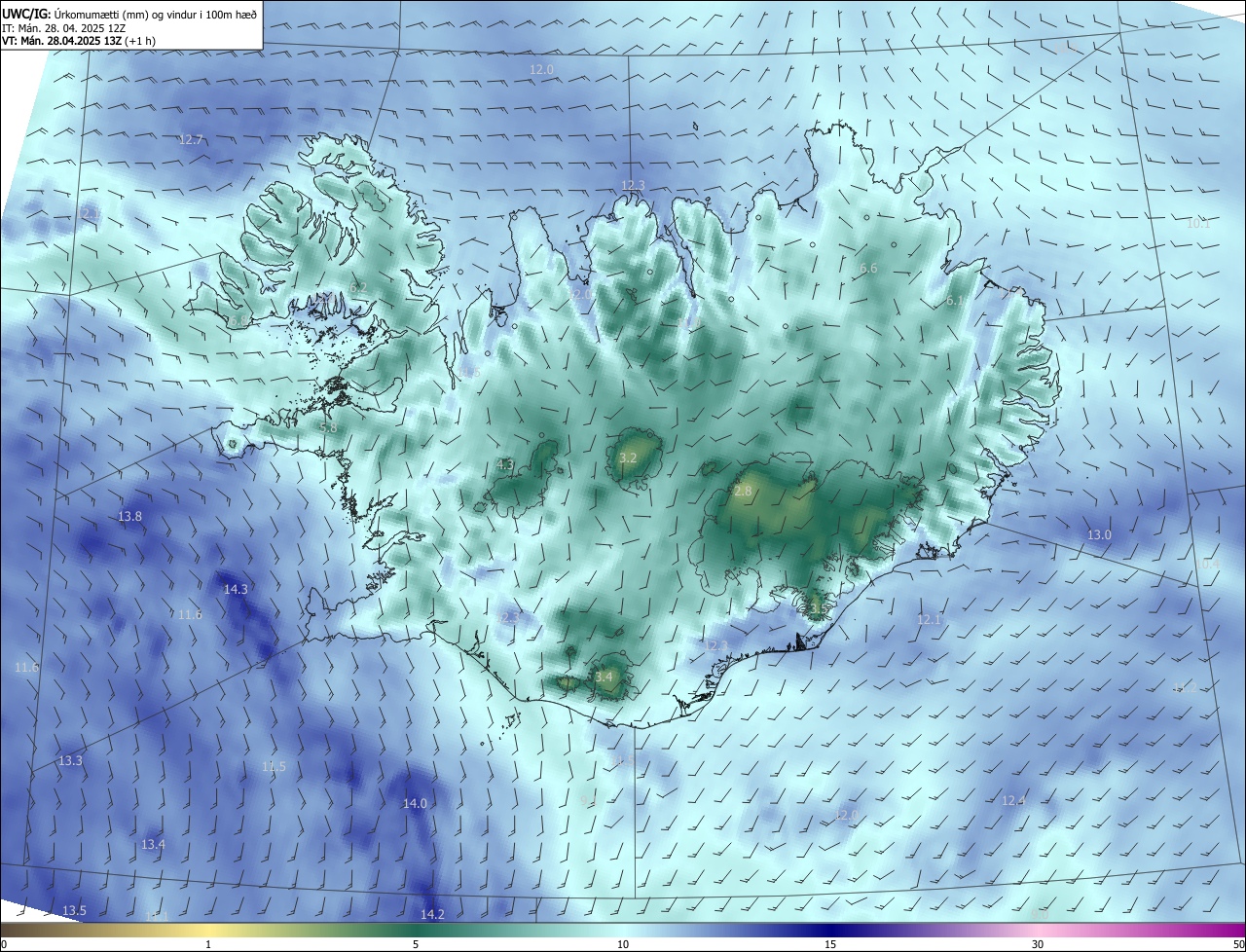Click the 'VT: Mán. 28.04.2025 13Z (+1 h)' line

pos(79,41)
